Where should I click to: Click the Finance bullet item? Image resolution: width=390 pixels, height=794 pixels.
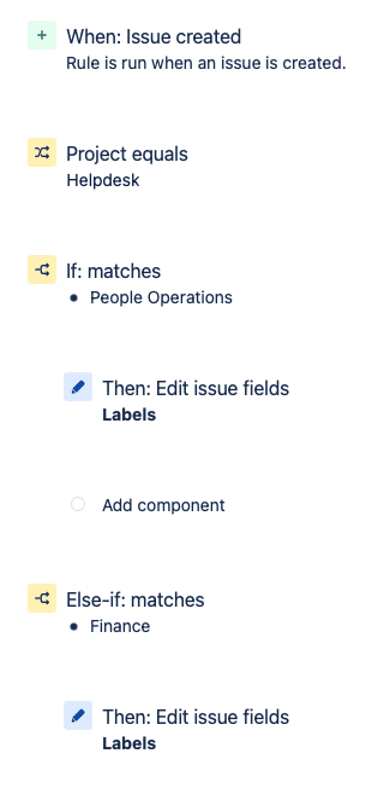tap(120, 626)
